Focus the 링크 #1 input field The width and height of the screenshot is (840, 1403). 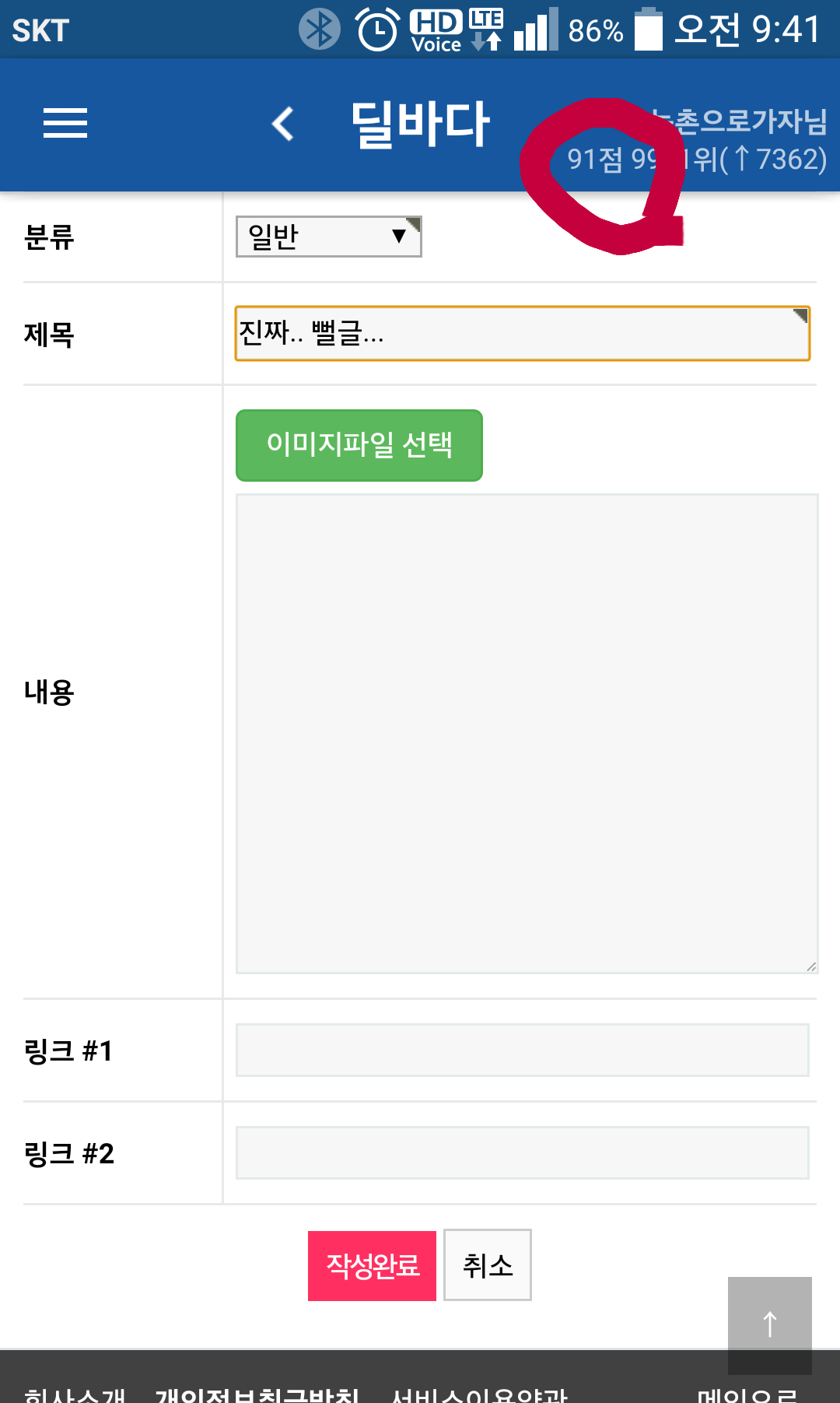(x=522, y=1050)
